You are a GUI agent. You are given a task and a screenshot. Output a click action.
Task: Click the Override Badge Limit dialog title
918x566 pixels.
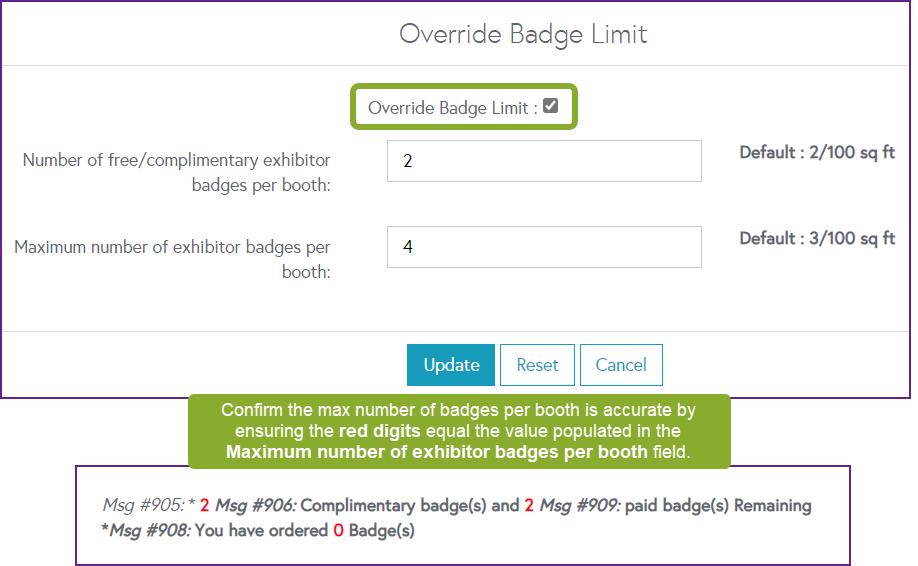click(x=523, y=34)
